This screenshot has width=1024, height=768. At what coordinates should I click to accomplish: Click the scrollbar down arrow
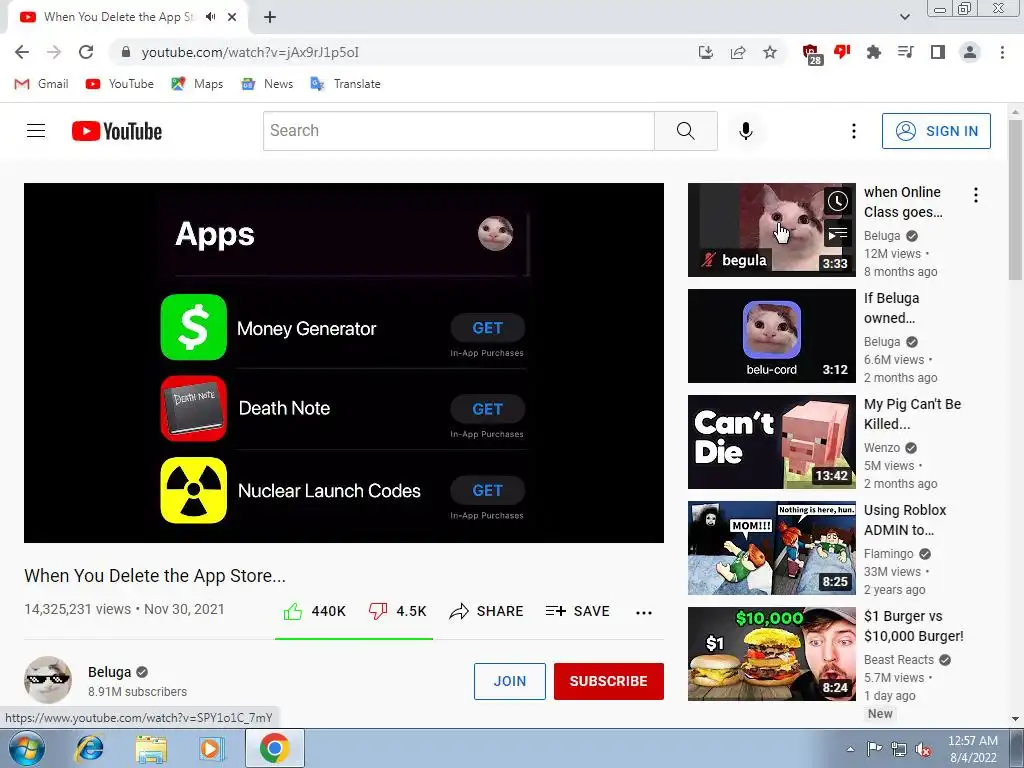point(1015,719)
